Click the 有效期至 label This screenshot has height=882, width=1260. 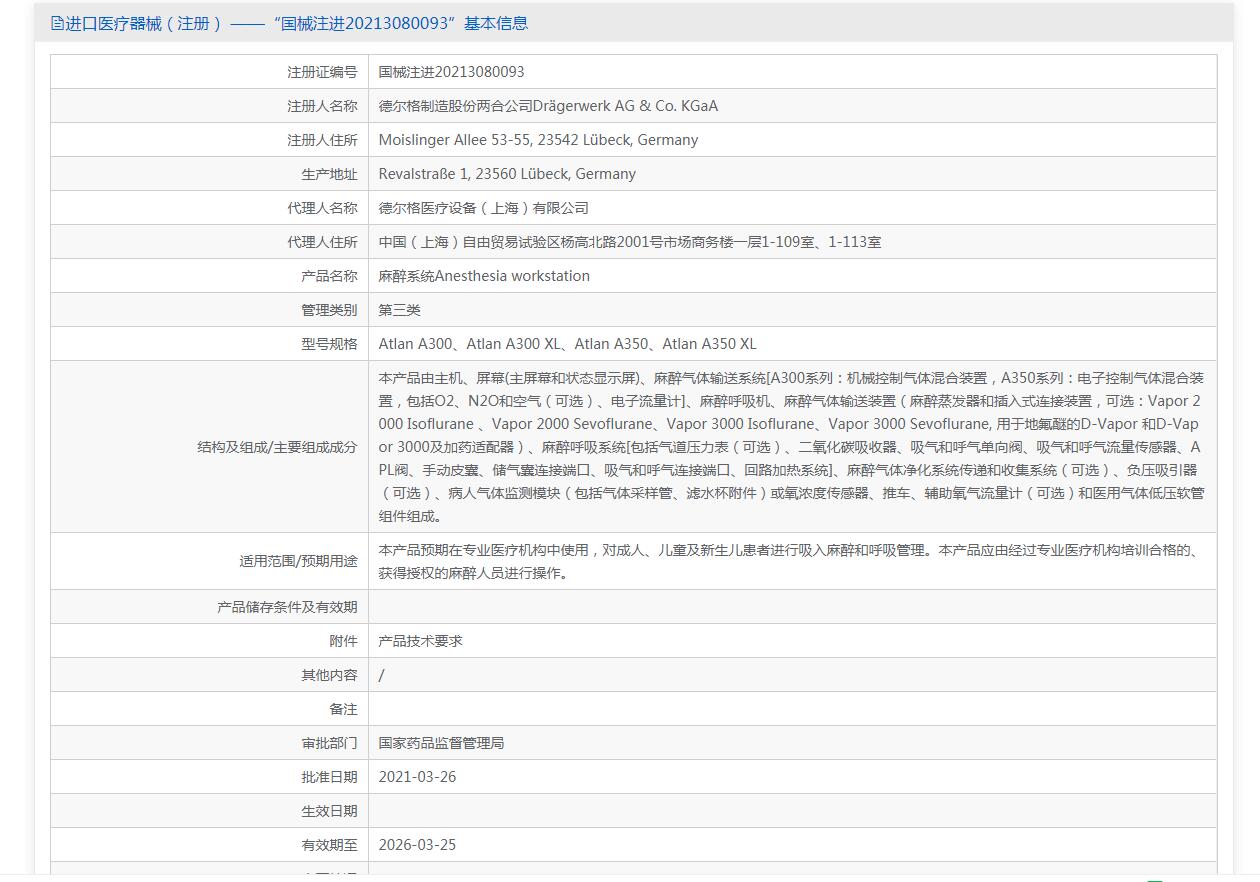(329, 845)
